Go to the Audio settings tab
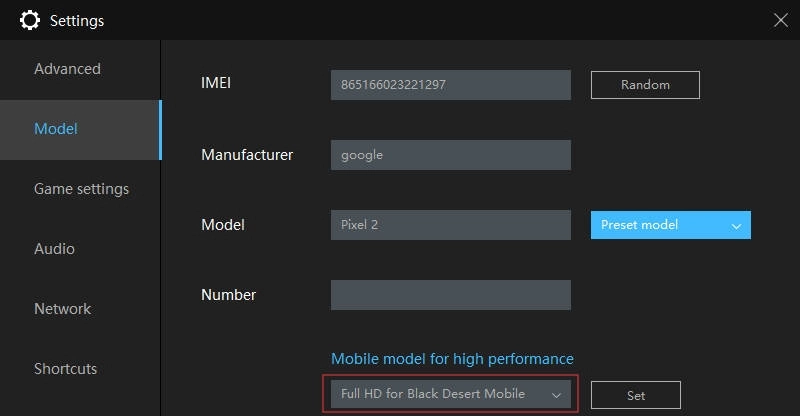Viewport: 800px width, 416px height. click(x=54, y=249)
